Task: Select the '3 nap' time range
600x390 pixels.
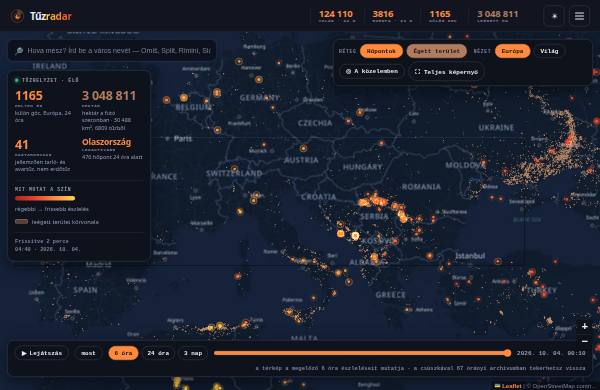Action: [x=192, y=353]
